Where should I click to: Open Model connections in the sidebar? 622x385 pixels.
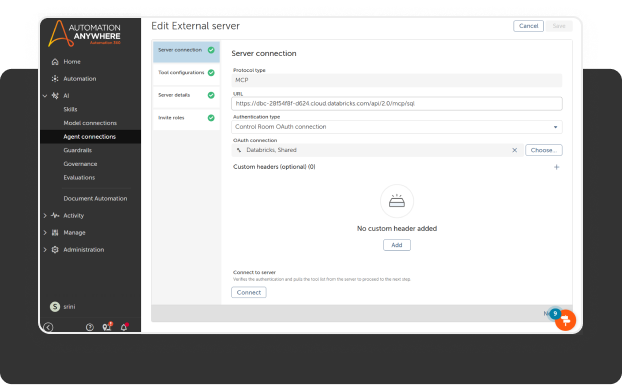pyautogui.click(x=90, y=123)
